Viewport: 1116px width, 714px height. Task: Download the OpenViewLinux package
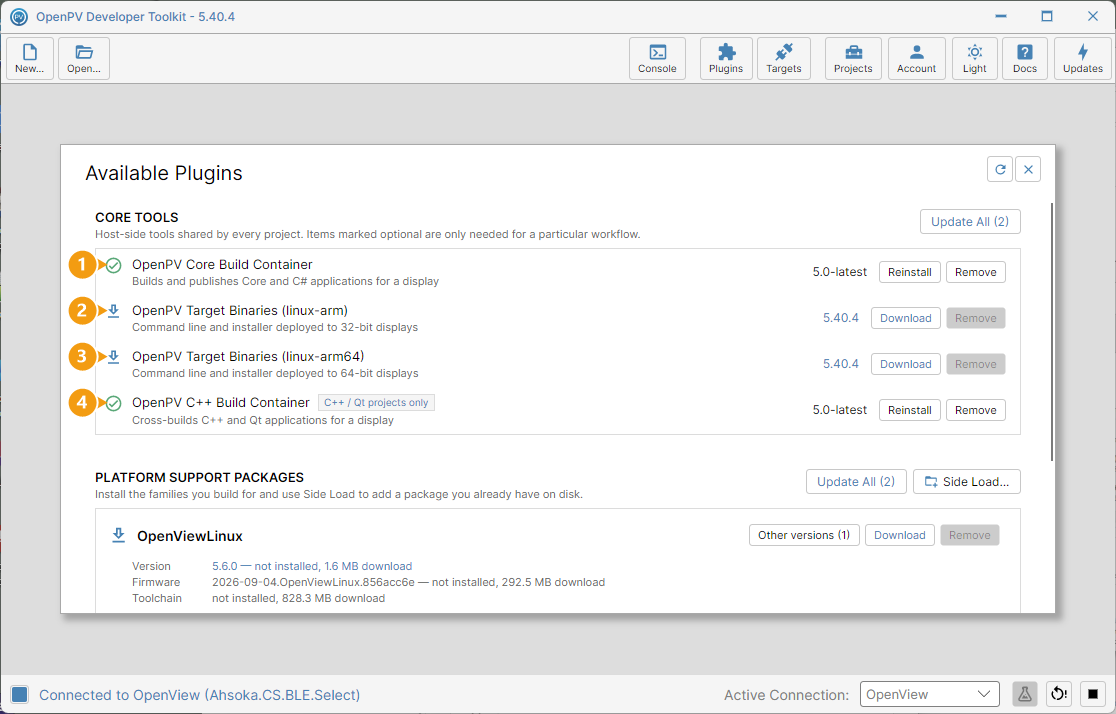(900, 535)
